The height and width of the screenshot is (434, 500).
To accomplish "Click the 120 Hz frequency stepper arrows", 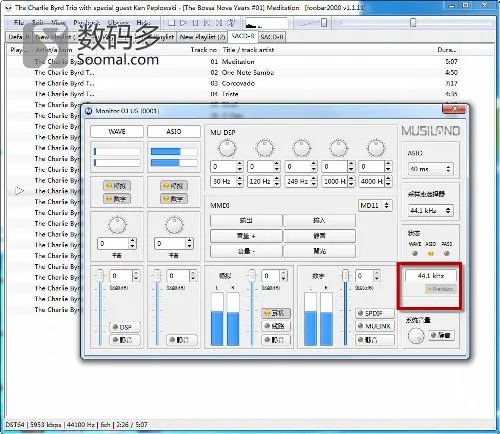I will point(277,181).
